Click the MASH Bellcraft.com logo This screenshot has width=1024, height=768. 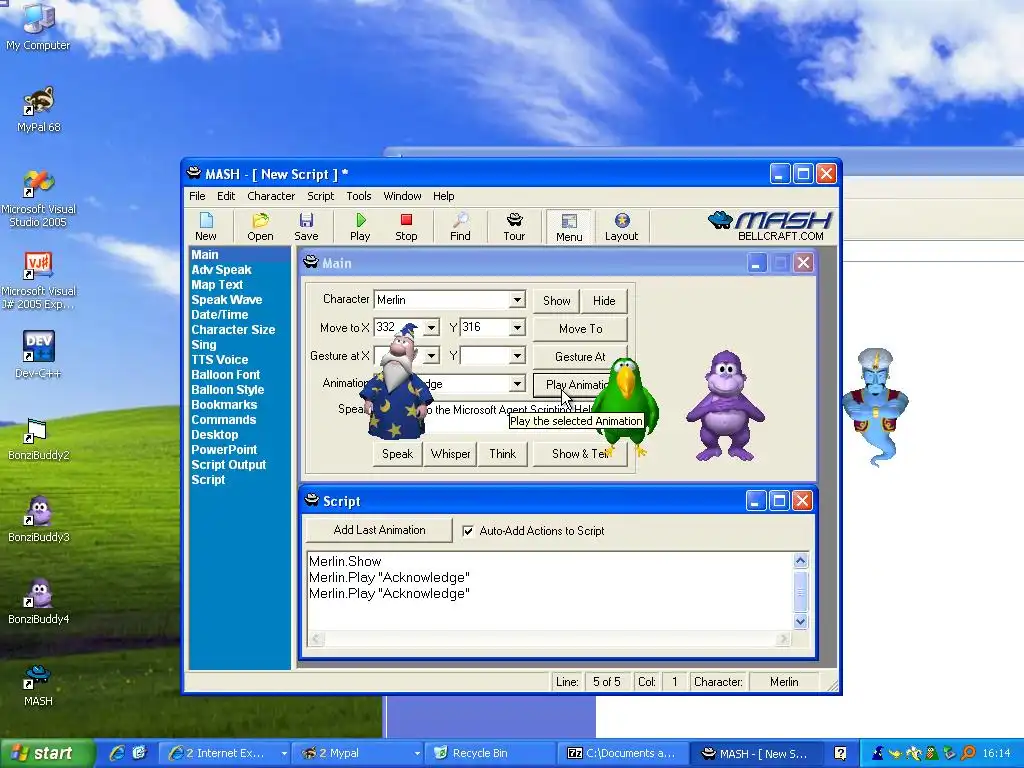(770, 226)
